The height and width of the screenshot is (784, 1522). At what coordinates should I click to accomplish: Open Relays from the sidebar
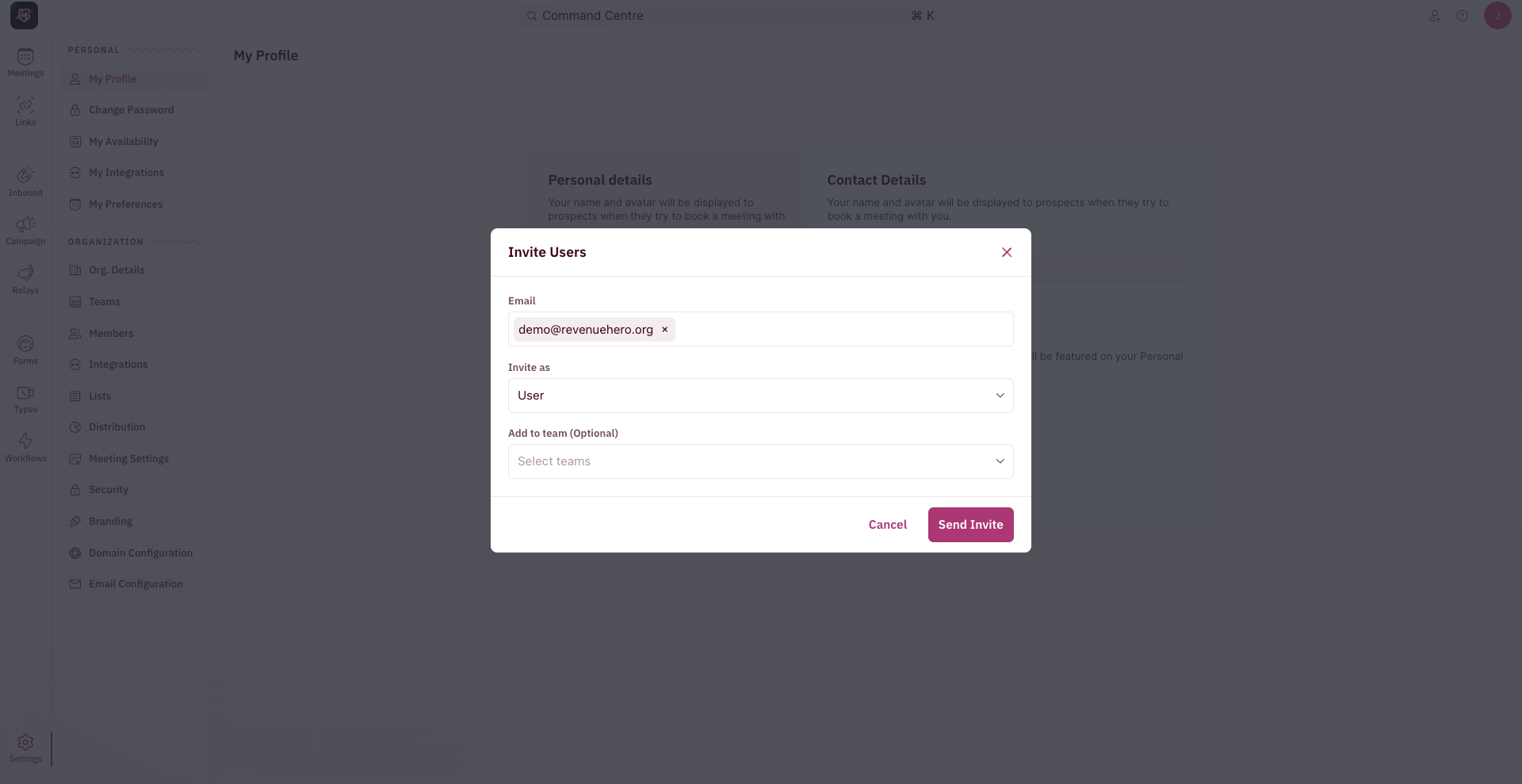point(25,280)
